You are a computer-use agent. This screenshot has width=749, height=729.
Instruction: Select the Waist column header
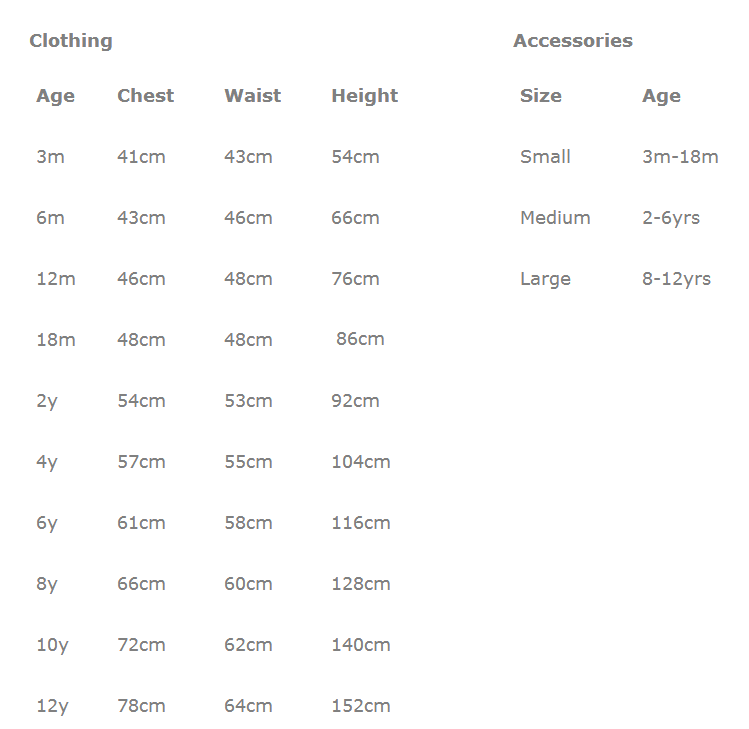pyautogui.click(x=253, y=96)
